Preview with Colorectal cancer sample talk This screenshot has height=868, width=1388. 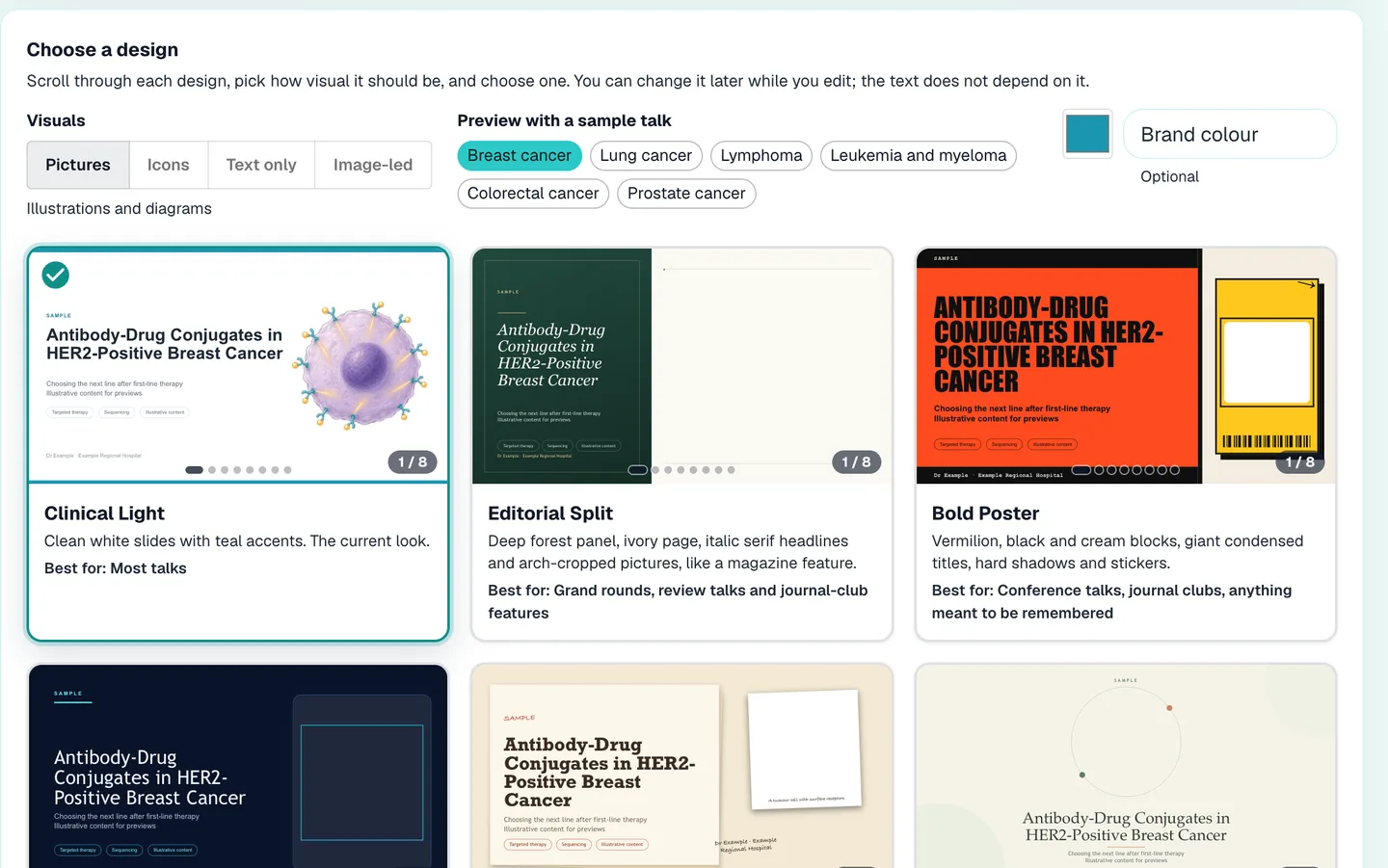coord(533,193)
